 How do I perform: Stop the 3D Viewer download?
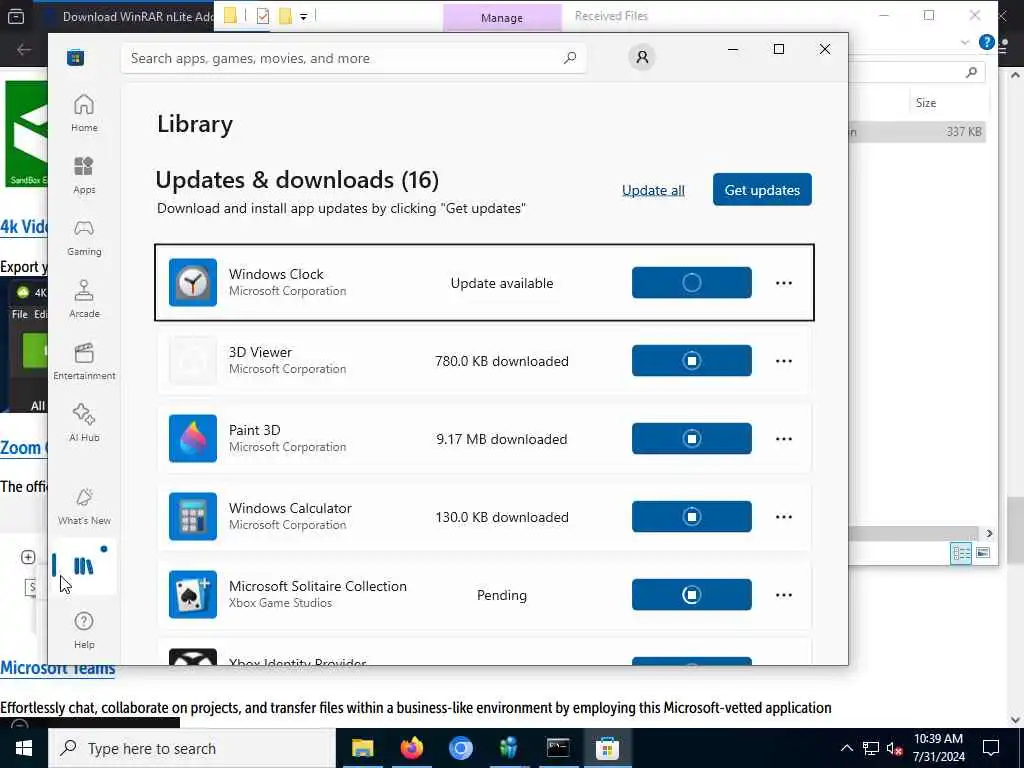(692, 360)
